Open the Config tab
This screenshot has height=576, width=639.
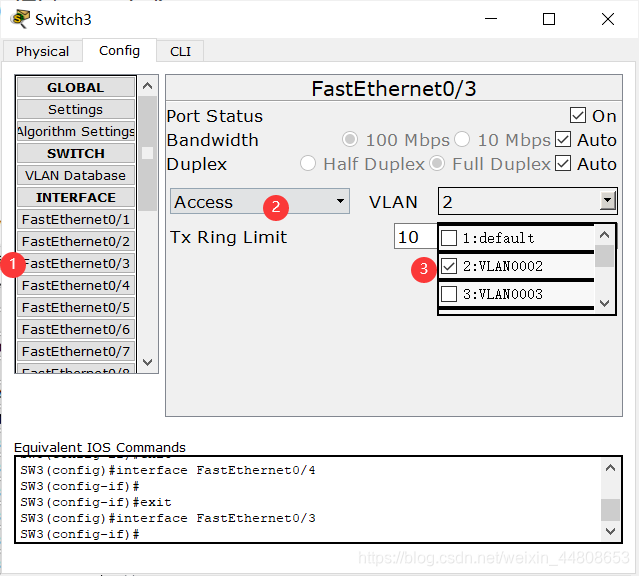[119, 51]
